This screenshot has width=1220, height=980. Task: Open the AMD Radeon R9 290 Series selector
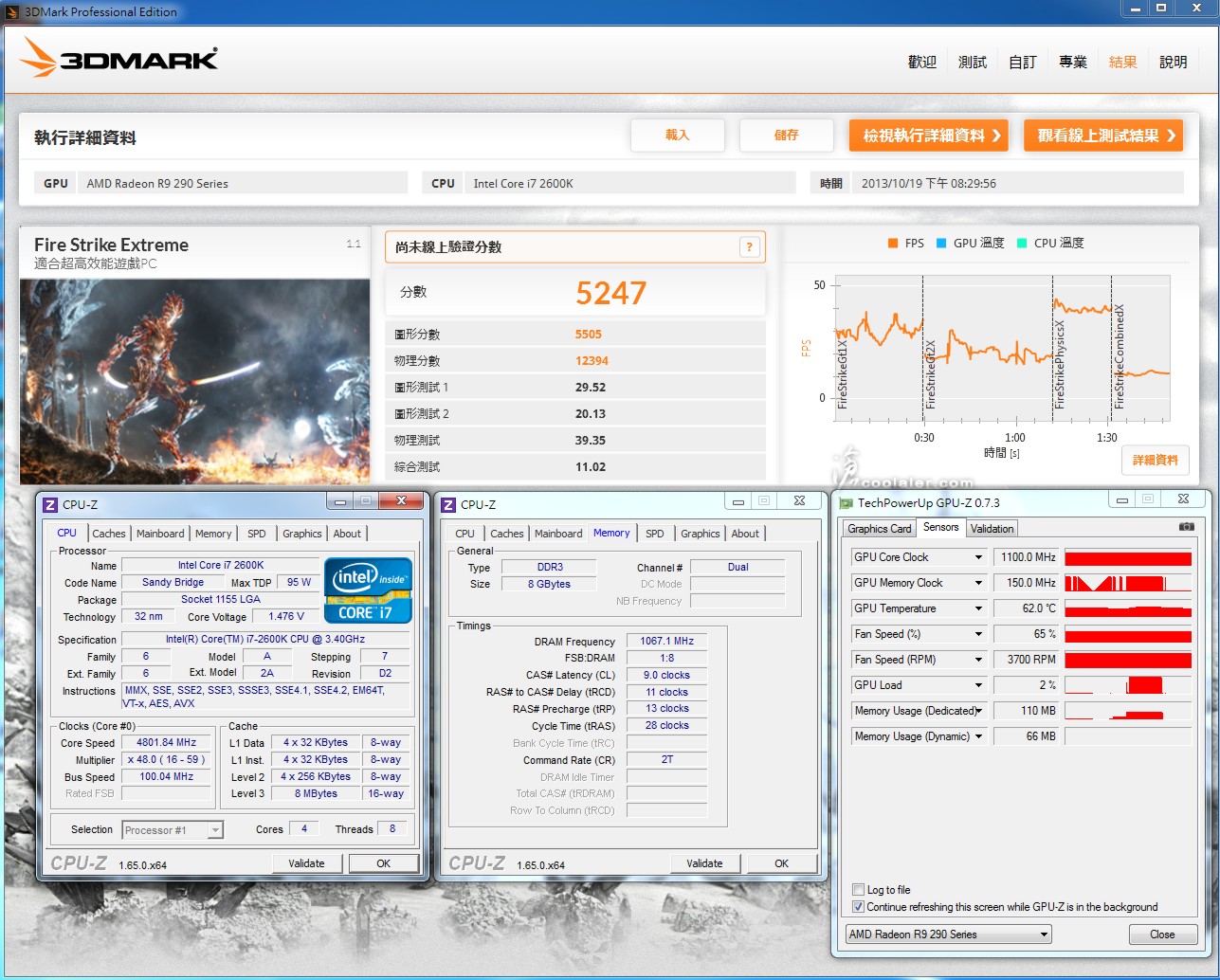[x=949, y=935]
